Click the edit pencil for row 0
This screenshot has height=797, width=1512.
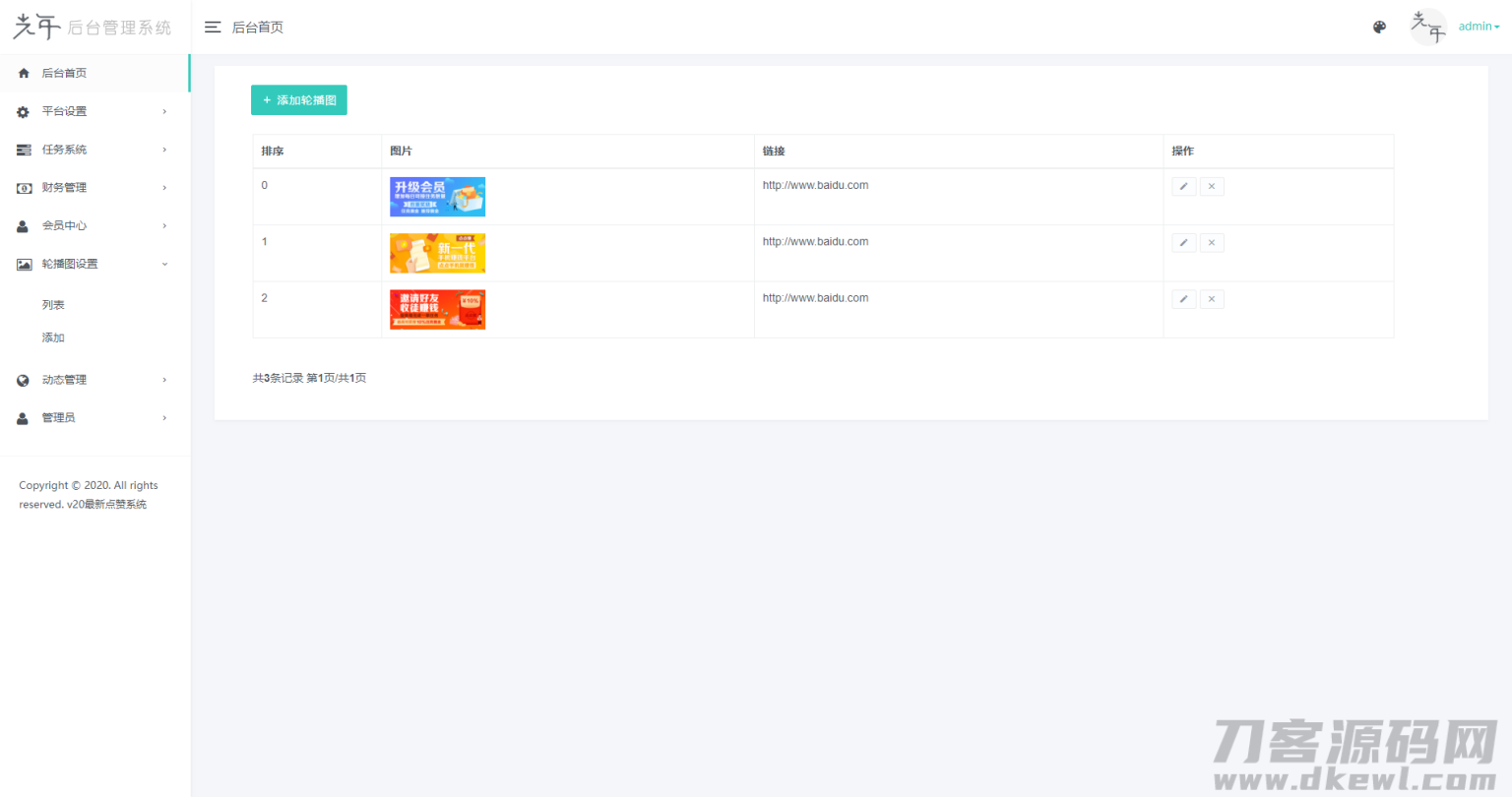1184,186
